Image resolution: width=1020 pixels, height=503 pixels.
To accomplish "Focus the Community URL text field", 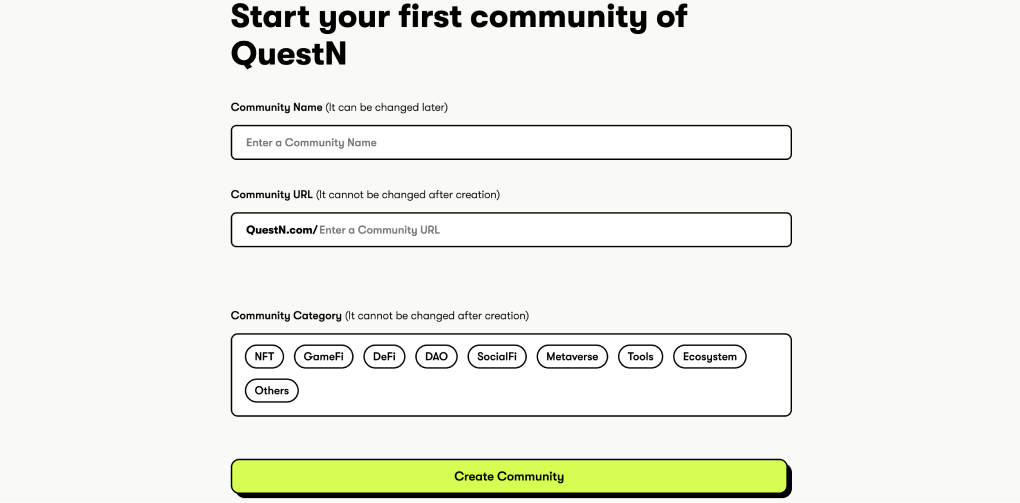I will click(x=550, y=230).
